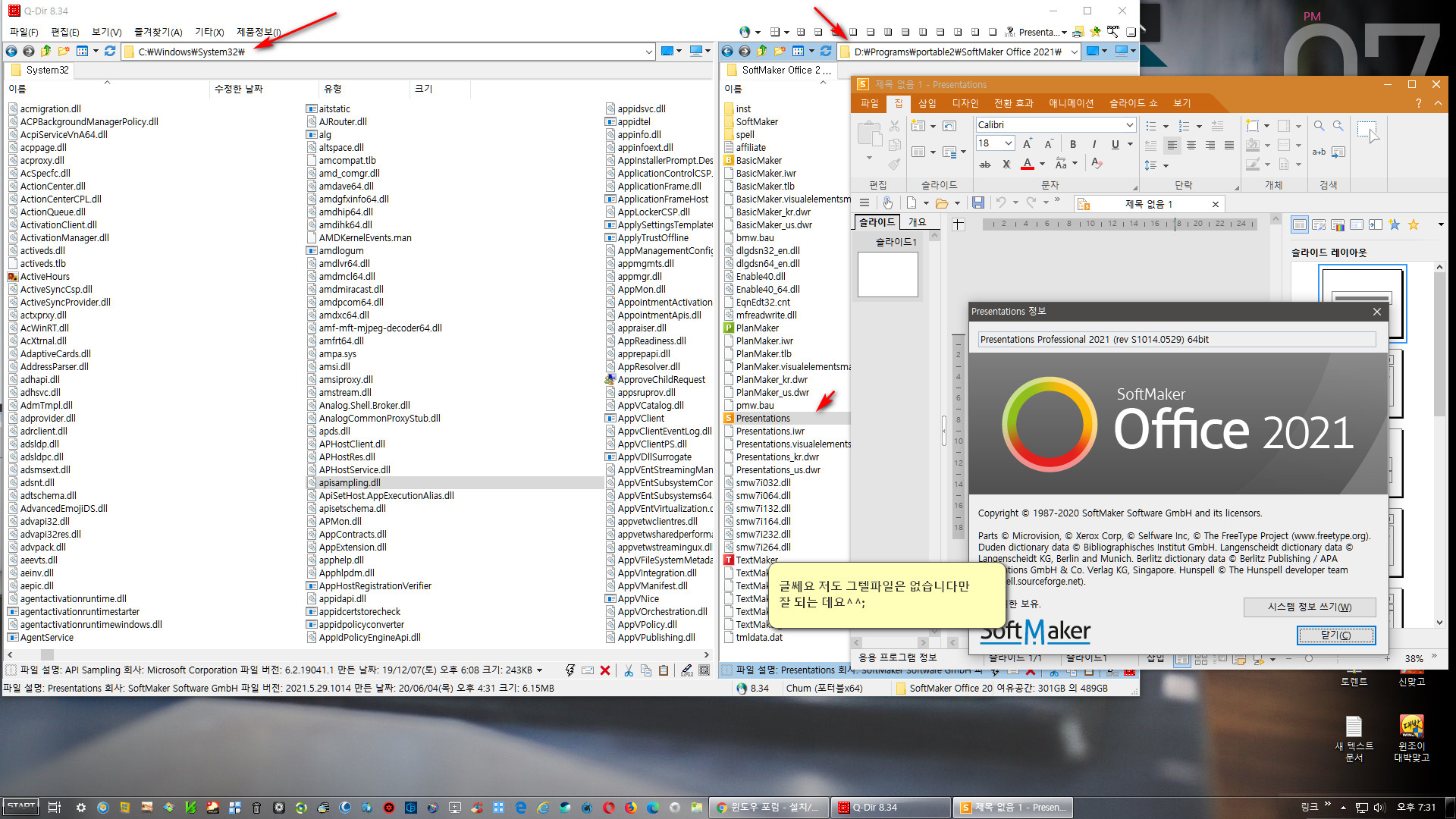This screenshot has width=1456, height=819.
Task: Click left pane horizontal scrollbar thumb
Action: [47, 654]
